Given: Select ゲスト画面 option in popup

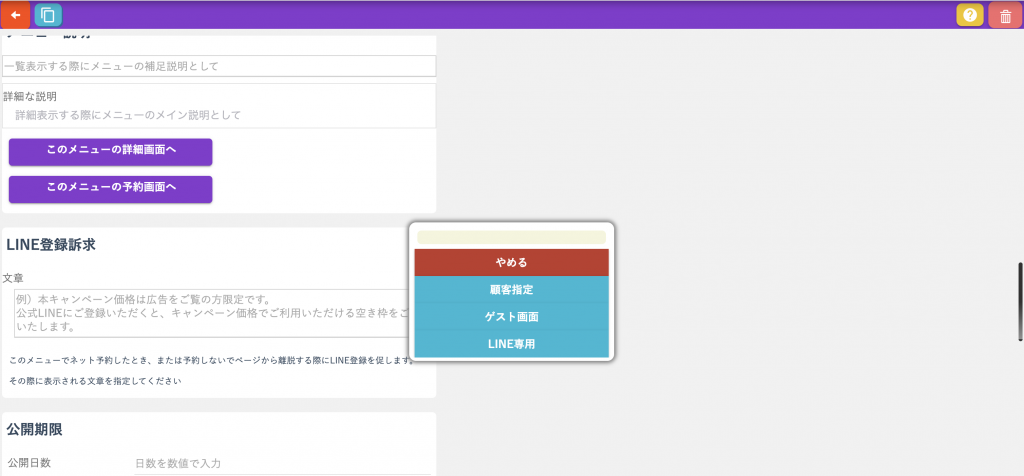Looking at the screenshot, I should (511, 317).
